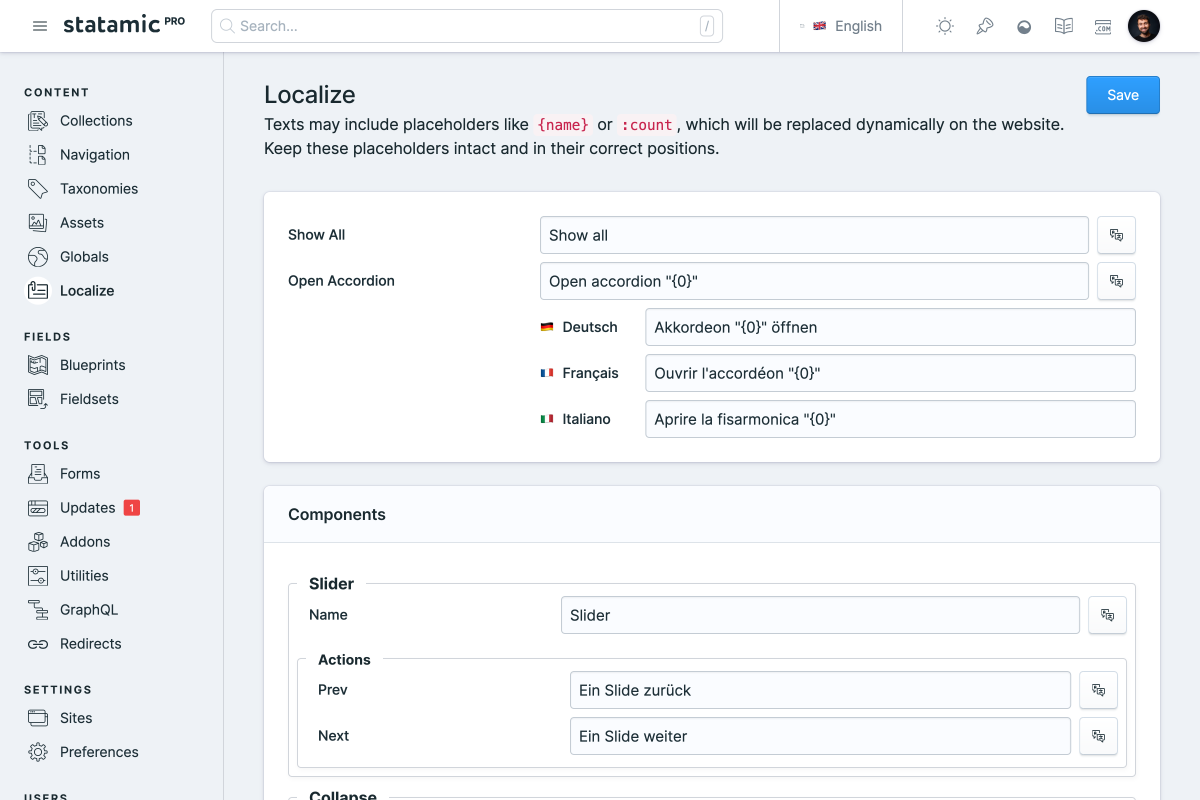Image resolution: width=1200 pixels, height=800 pixels.
Task: Click the .com view site icon
Action: pos(1103,26)
